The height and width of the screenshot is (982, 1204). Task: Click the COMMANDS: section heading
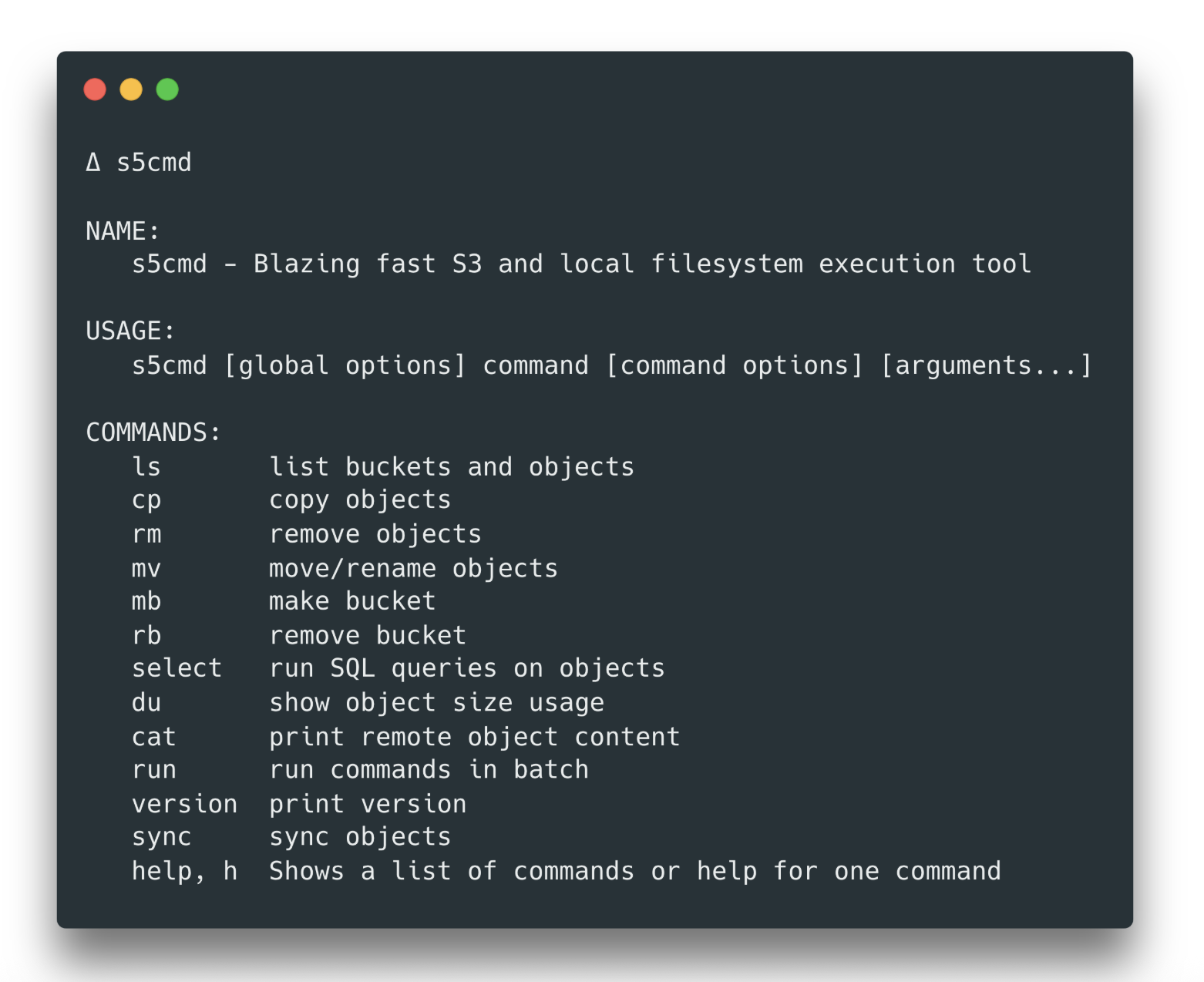coord(153,432)
